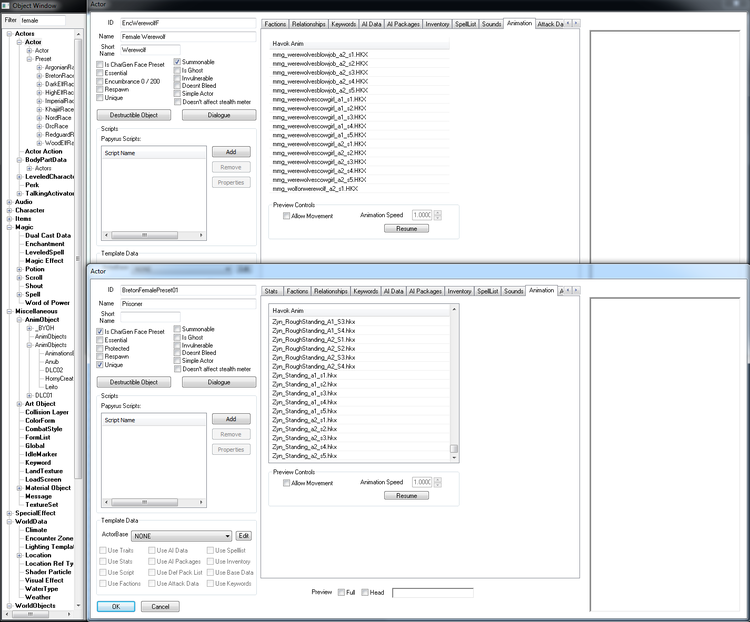Toggle Is Ghost in Prisoner actor window
This screenshot has height=622, width=750.
click(x=177, y=337)
